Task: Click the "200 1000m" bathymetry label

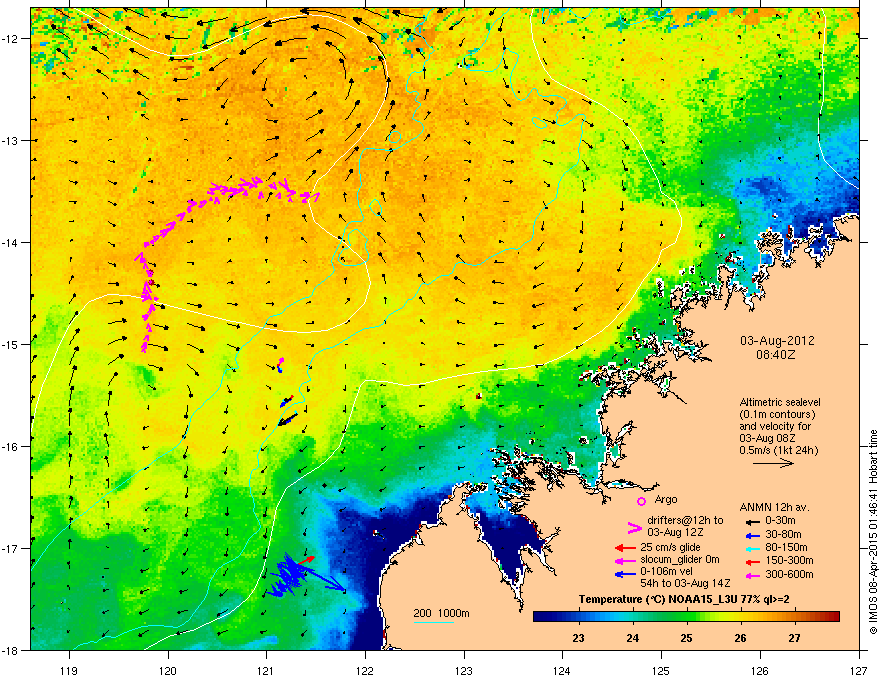Action: click(441, 613)
